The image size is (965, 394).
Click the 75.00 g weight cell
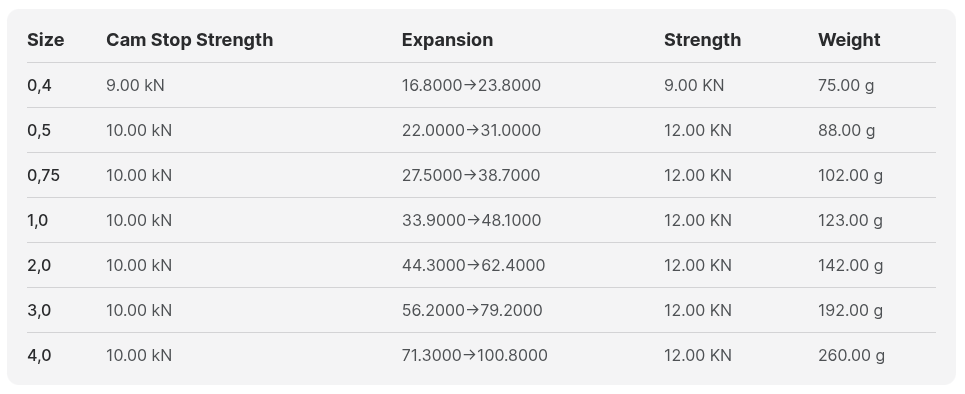pos(846,85)
